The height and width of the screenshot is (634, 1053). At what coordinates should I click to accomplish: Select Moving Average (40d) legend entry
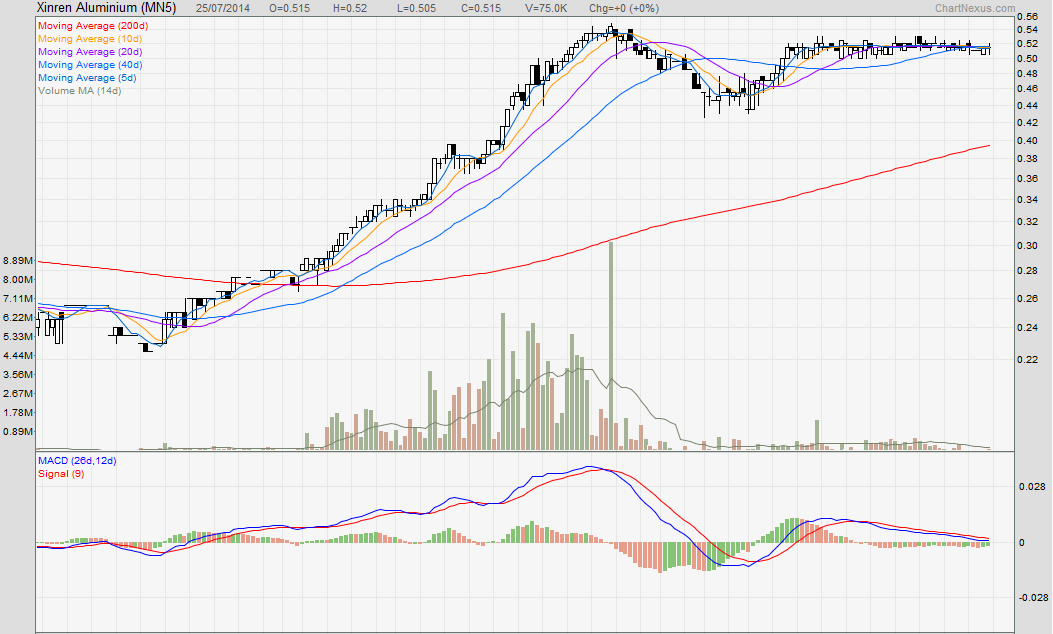90,64
